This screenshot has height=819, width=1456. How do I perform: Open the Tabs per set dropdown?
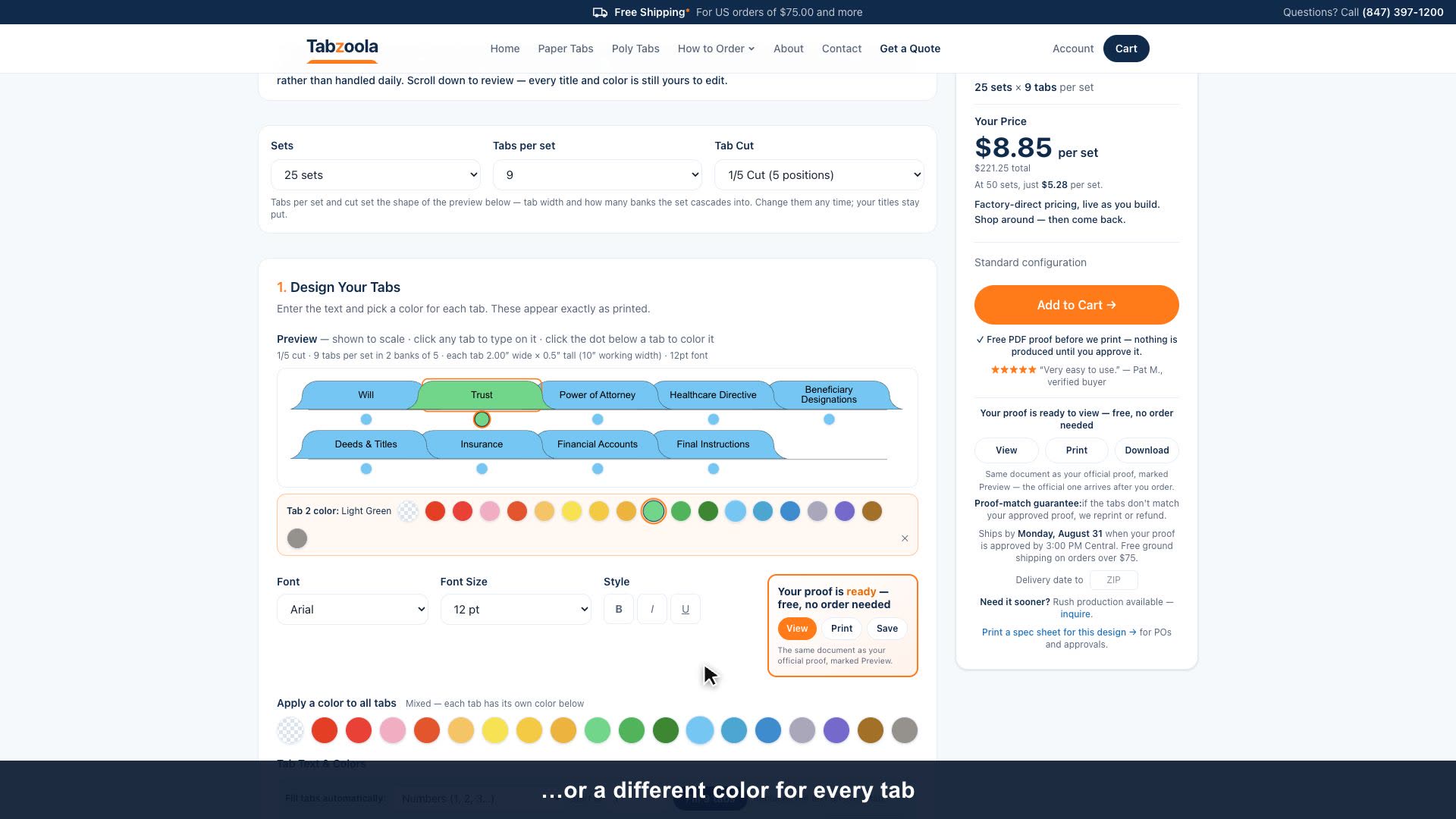(x=598, y=175)
